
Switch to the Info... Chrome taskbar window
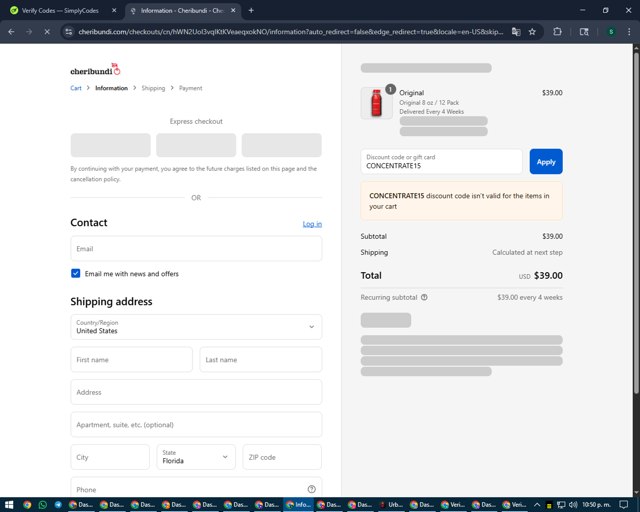[x=298, y=505]
